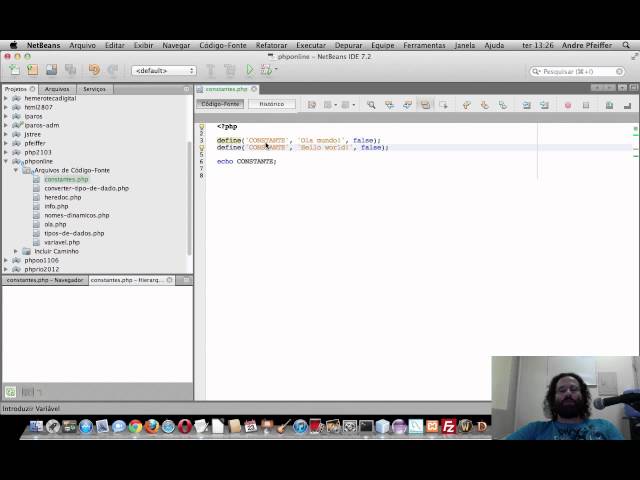Image resolution: width=640 pixels, height=480 pixels.
Task: Click Find Next Occurrence editor icon
Action: tap(407, 105)
